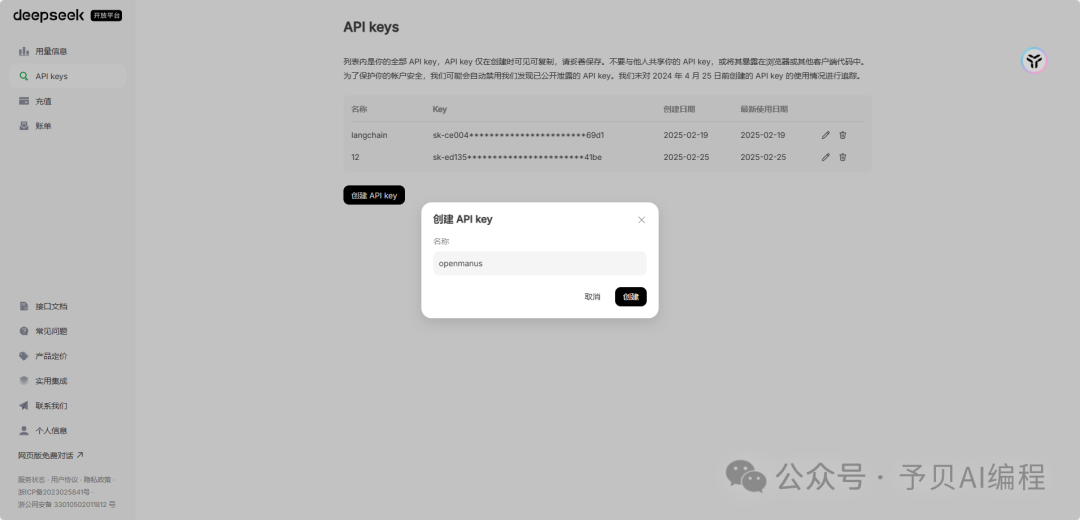Click the langchain name cell

point(369,135)
